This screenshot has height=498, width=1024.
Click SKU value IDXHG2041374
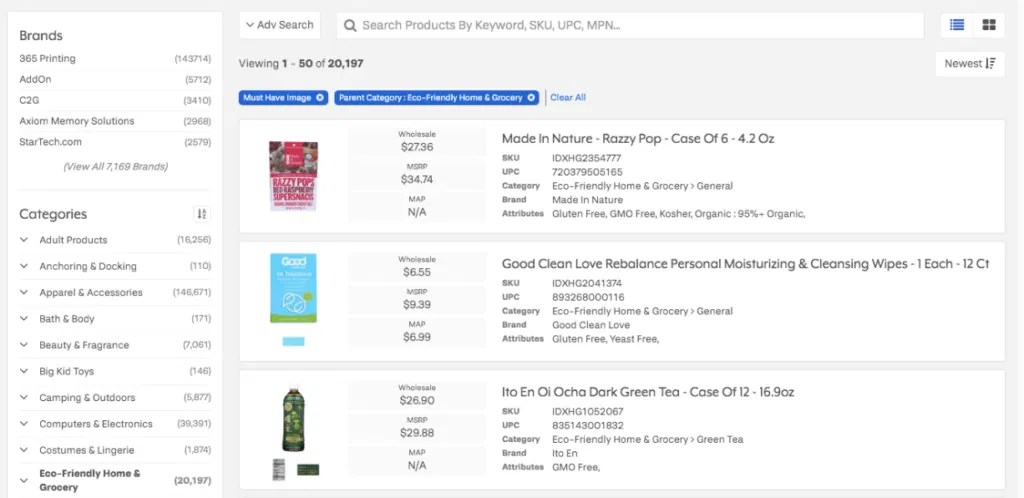(x=586, y=283)
